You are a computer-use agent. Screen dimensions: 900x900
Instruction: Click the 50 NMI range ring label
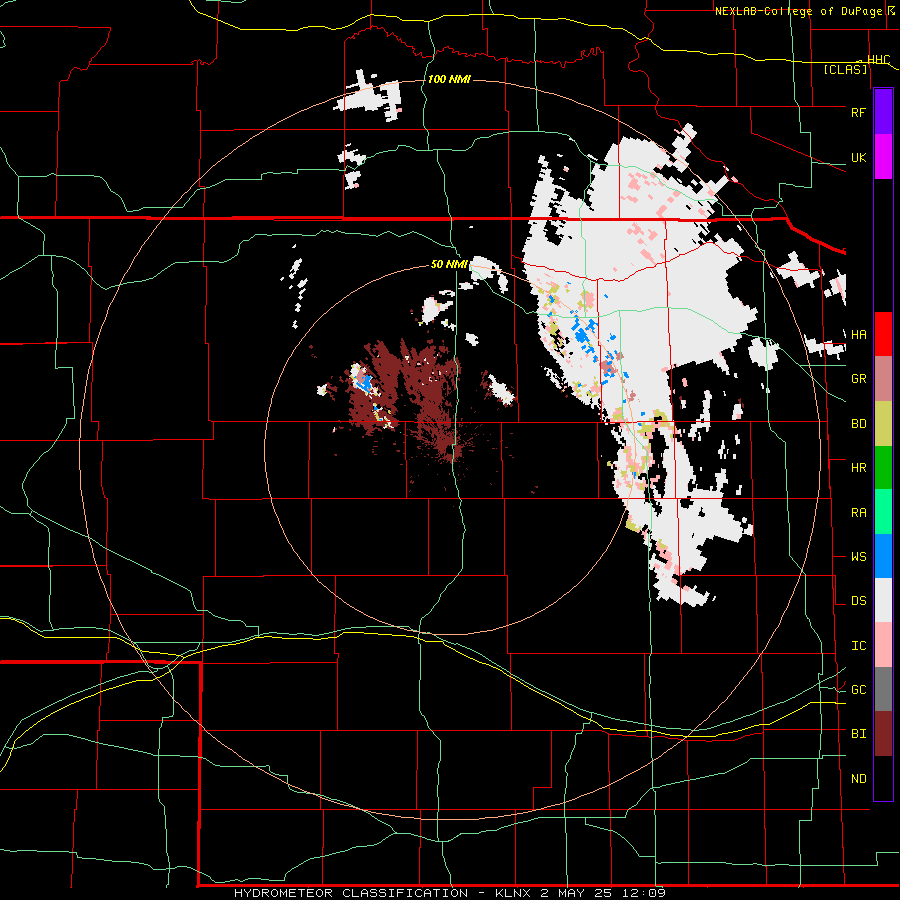pyautogui.click(x=449, y=265)
